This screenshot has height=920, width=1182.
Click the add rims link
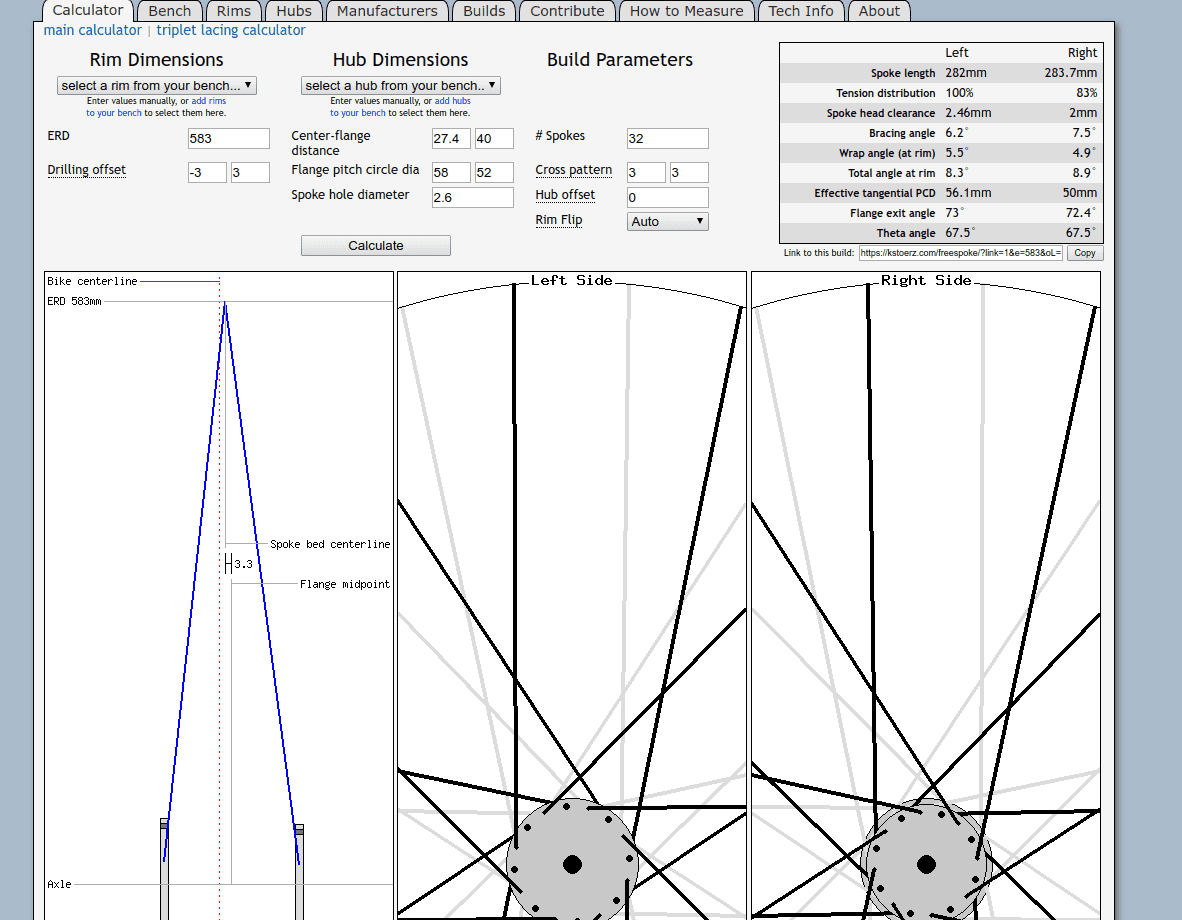209,101
